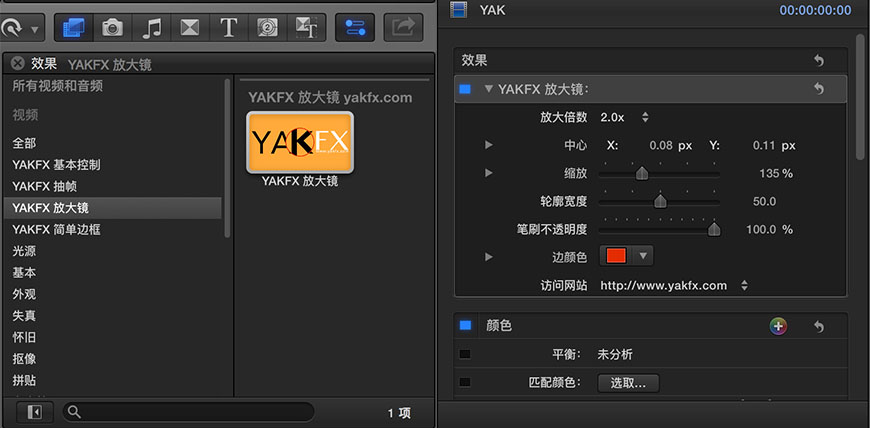Click the red 边颜色 color swatch
Image resolution: width=870 pixels, height=428 pixels.
tap(616, 256)
